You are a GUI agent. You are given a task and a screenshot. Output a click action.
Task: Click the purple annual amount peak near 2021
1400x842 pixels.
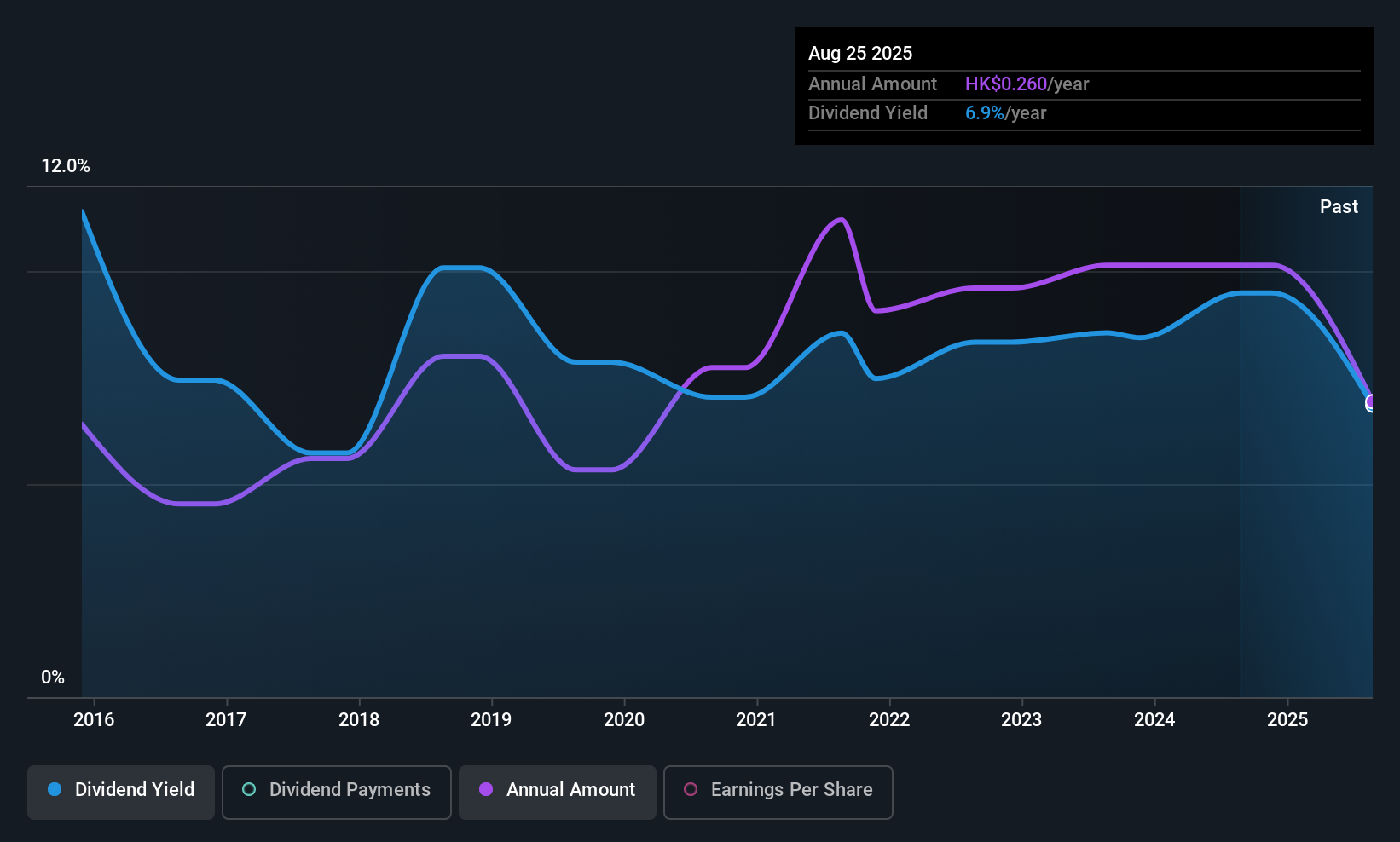click(x=841, y=220)
